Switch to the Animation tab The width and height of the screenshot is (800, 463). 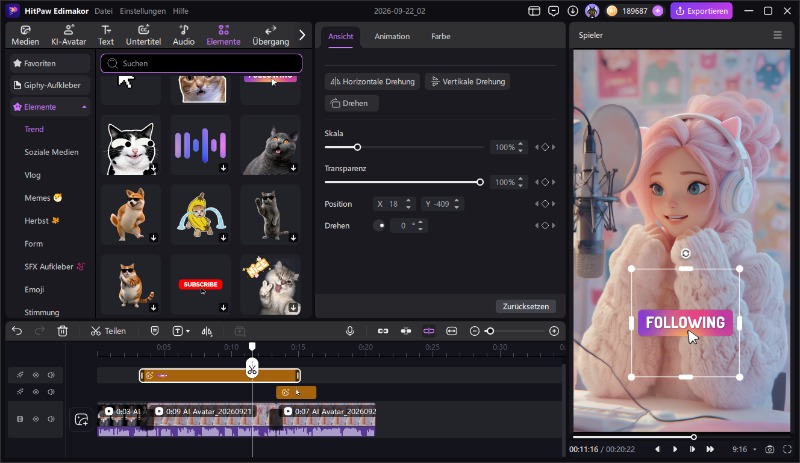tap(392, 36)
